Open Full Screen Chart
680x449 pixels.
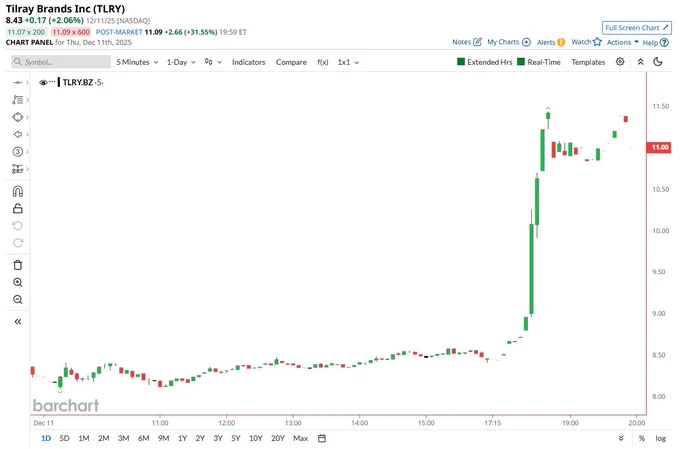tap(637, 28)
